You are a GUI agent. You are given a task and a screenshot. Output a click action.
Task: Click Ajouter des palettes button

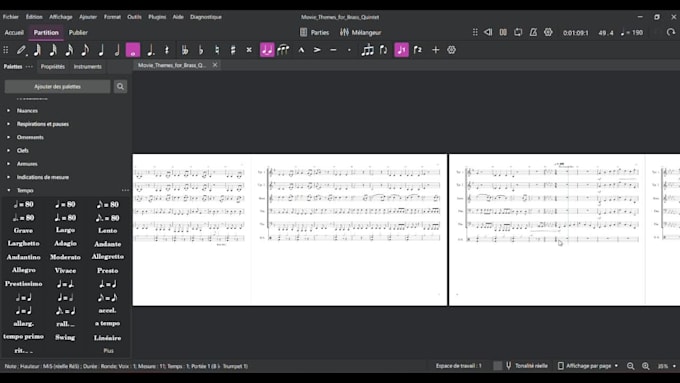click(x=57, y=87)
